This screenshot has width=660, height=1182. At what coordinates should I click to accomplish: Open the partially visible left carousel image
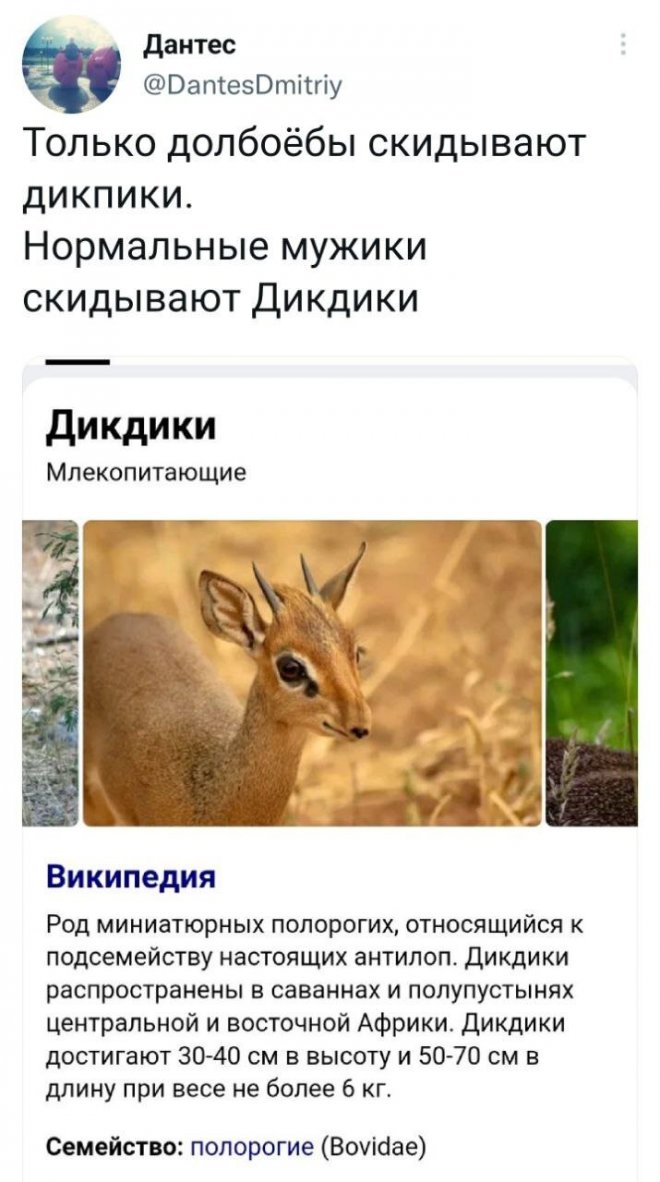50,672
